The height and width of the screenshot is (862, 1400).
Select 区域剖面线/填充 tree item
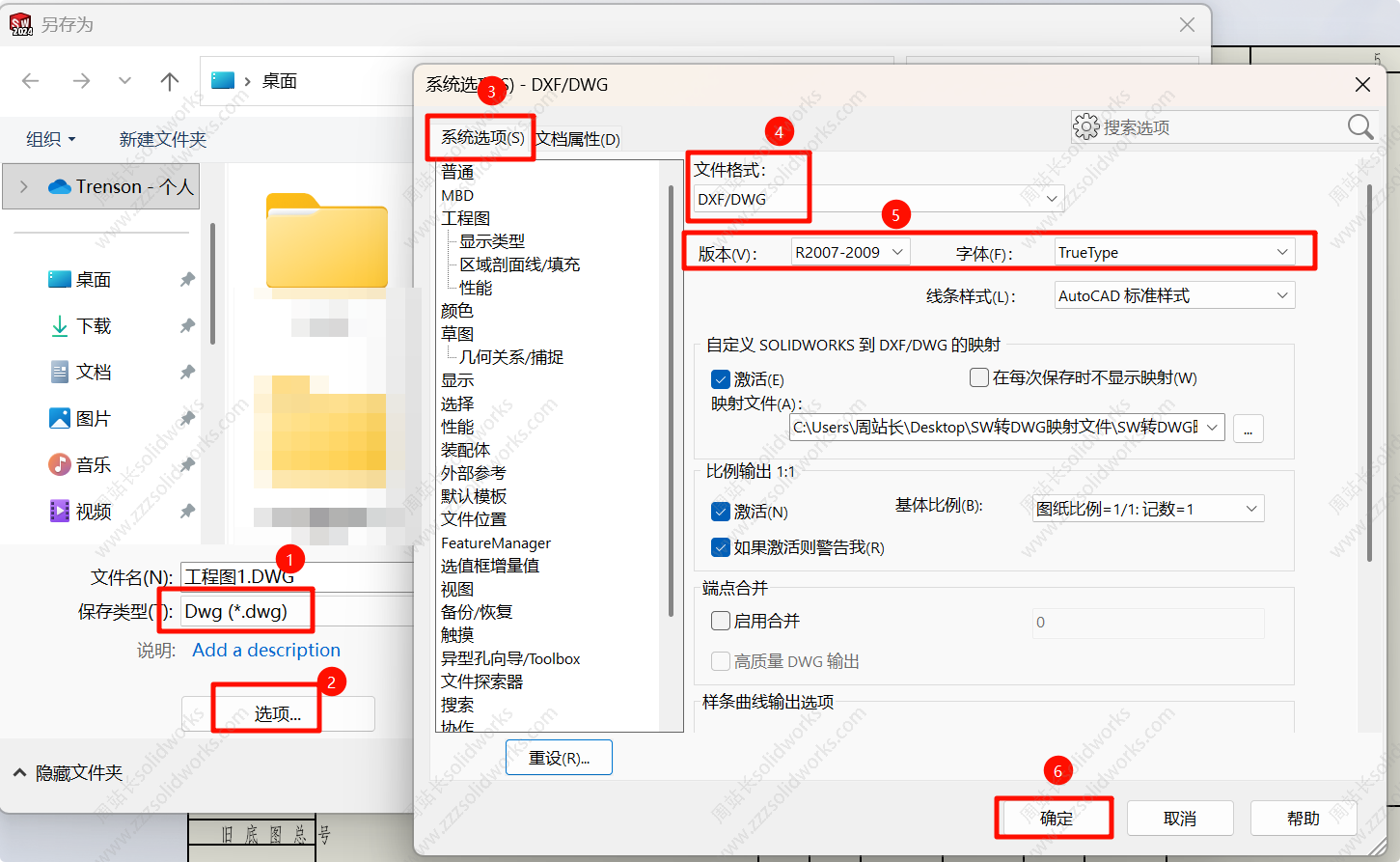click(520, 264)
